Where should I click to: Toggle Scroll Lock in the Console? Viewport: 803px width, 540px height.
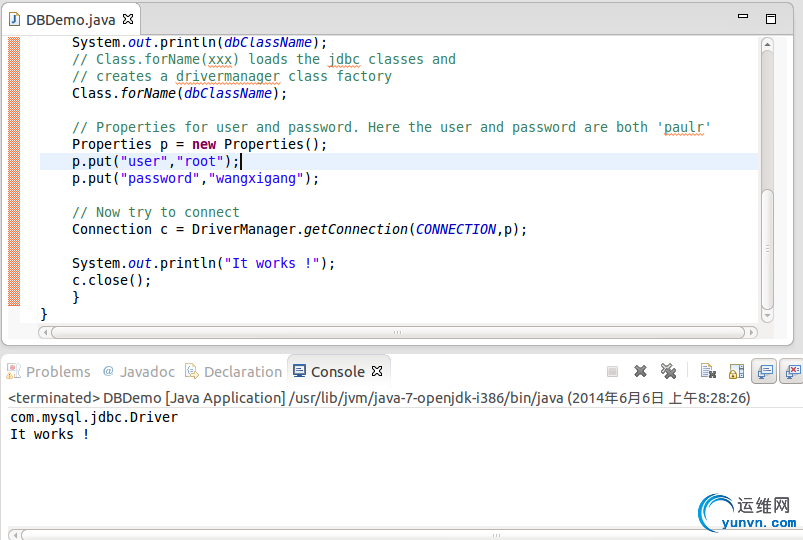click(736, 371)
